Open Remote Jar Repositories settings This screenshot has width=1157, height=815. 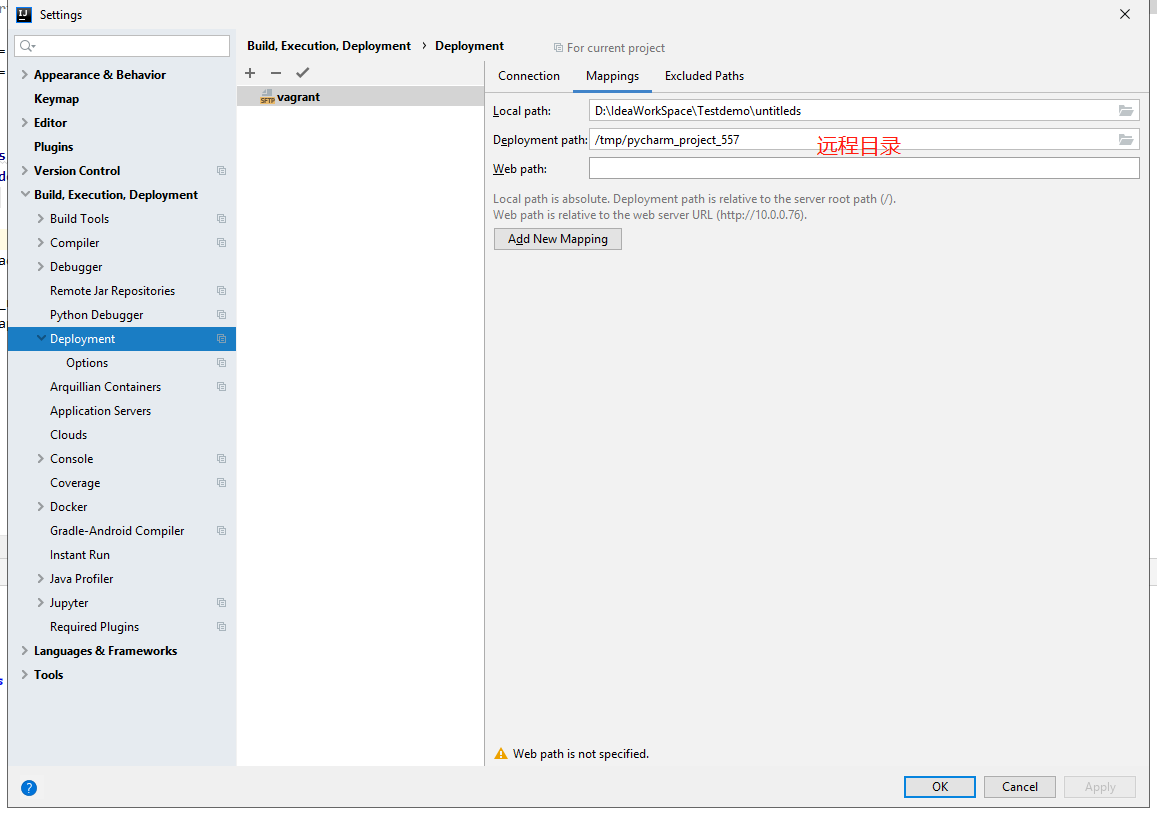[112, 291]
